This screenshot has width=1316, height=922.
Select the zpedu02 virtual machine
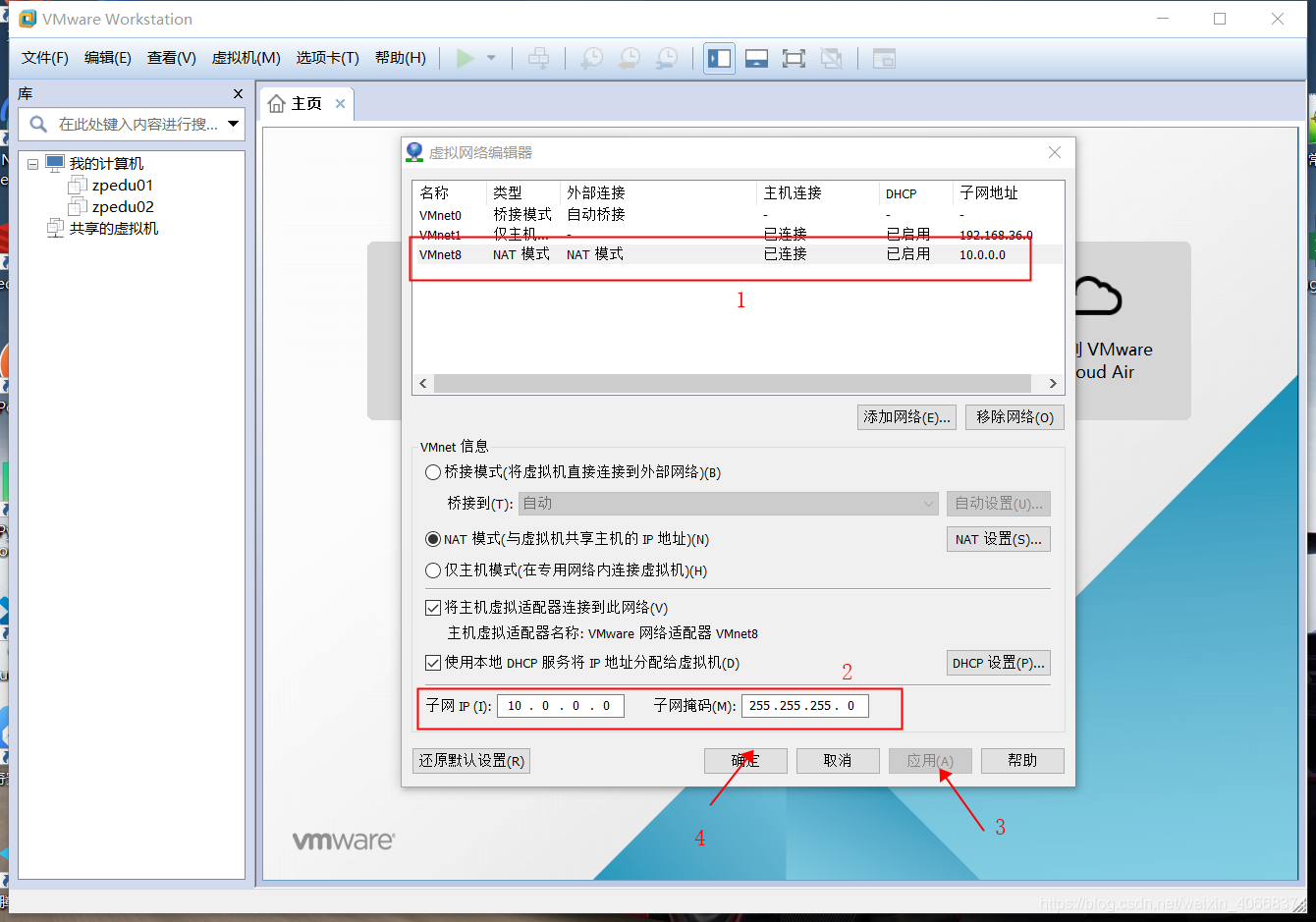pyautogui.click(x=123, y=207)
